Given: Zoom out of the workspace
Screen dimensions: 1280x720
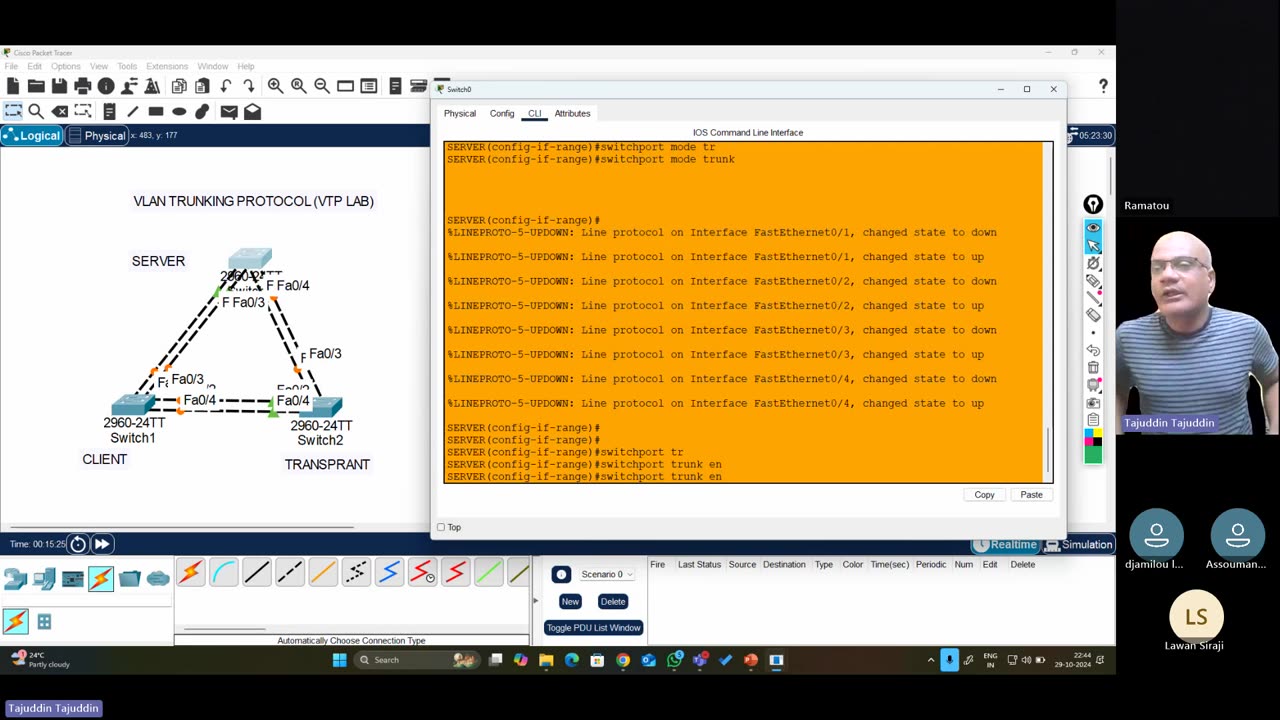Looking at the screenshot, I should click(x=322, y=86).
